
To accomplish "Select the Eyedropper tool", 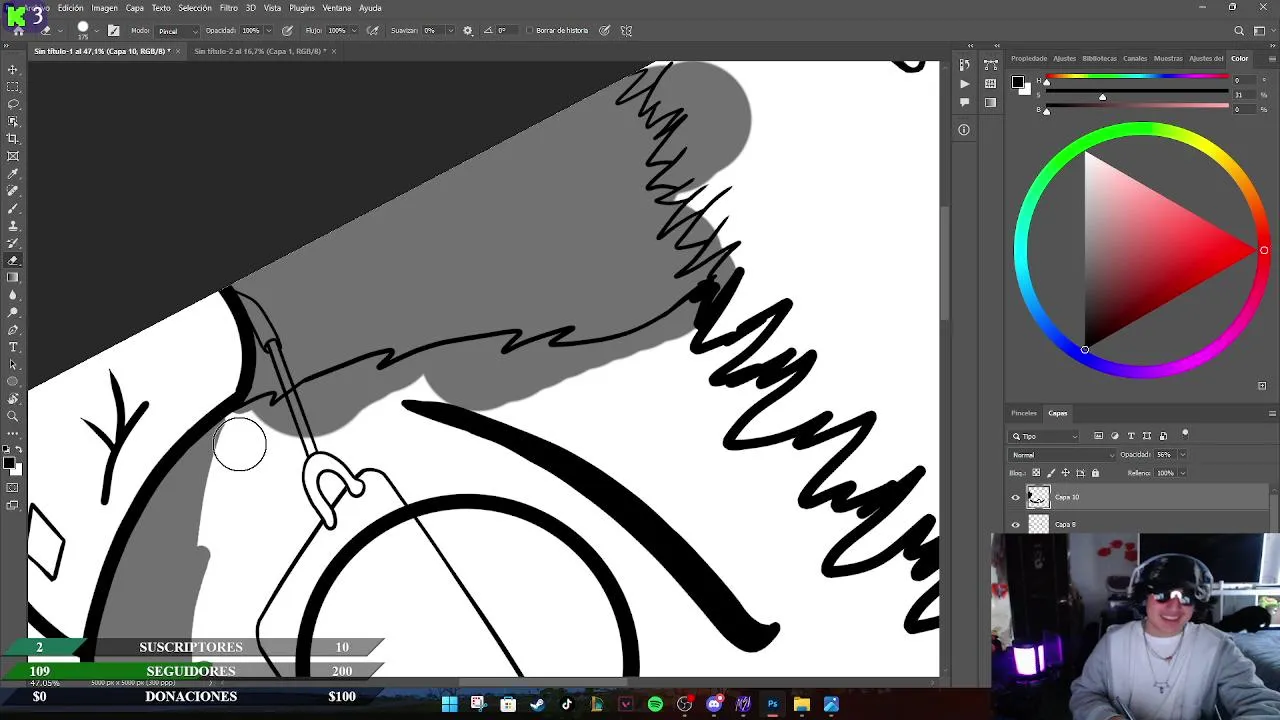I will (13, 173).
